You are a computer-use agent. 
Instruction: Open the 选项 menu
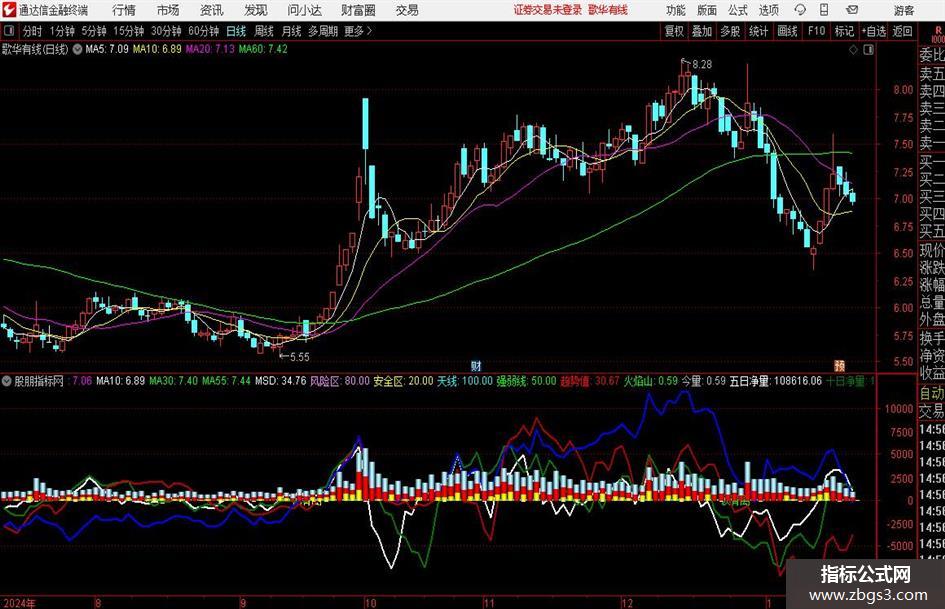[768, 10]
